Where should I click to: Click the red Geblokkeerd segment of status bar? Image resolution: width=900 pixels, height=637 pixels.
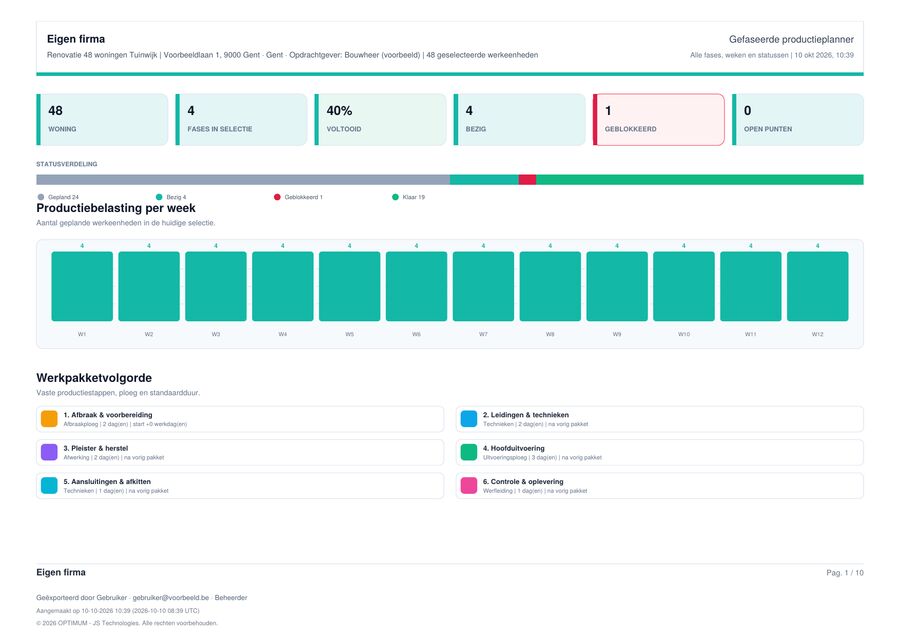(x=527, y=180)
